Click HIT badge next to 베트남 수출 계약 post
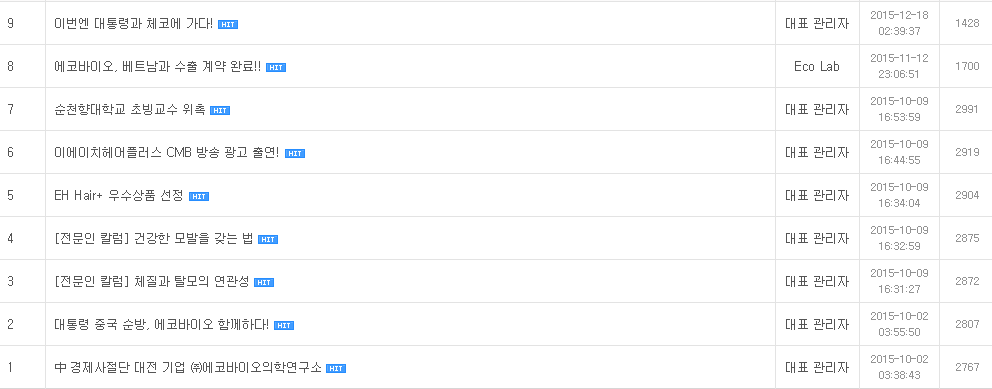The image size is (992, 389). pos(276,68)
